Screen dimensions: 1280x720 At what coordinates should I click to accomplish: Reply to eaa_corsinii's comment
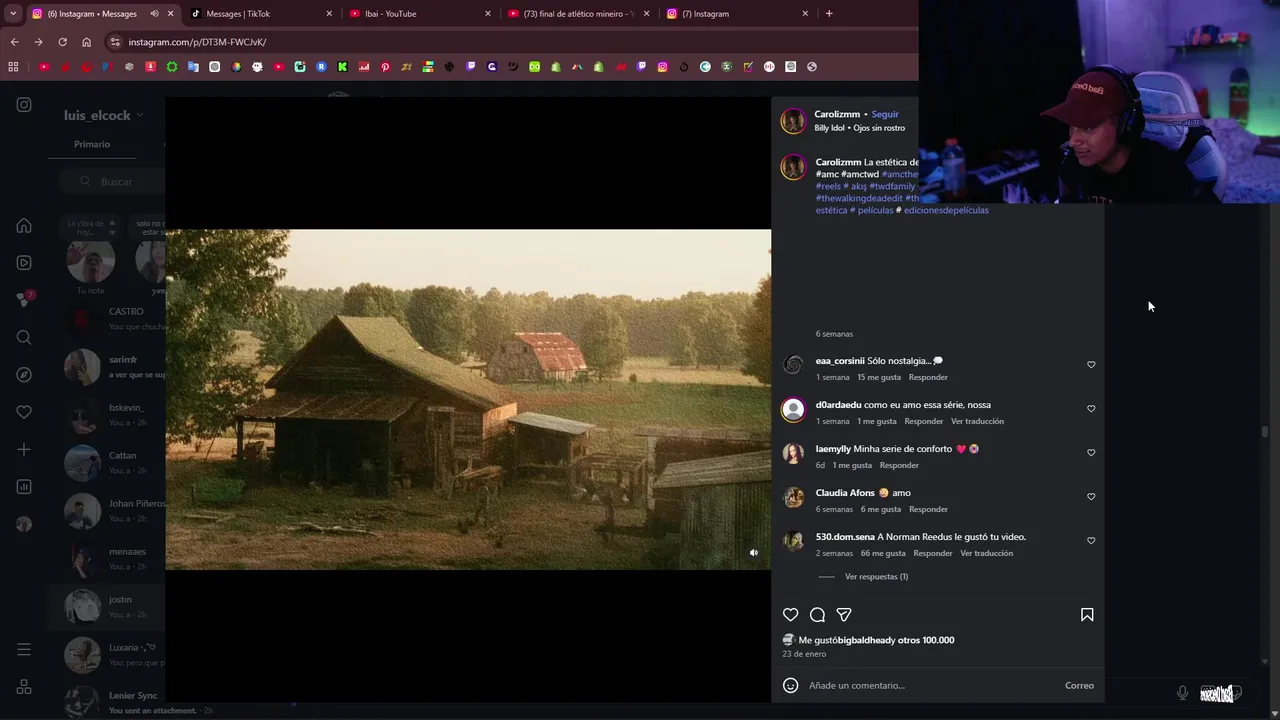pyautogui.click(x=928, y=377)
